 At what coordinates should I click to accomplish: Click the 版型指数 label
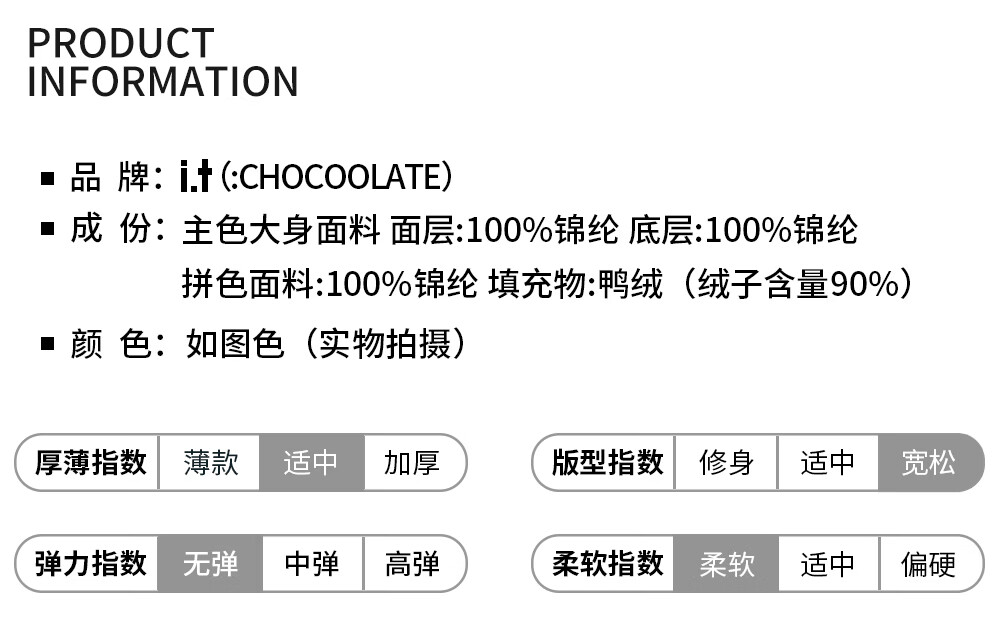point(607,463)
